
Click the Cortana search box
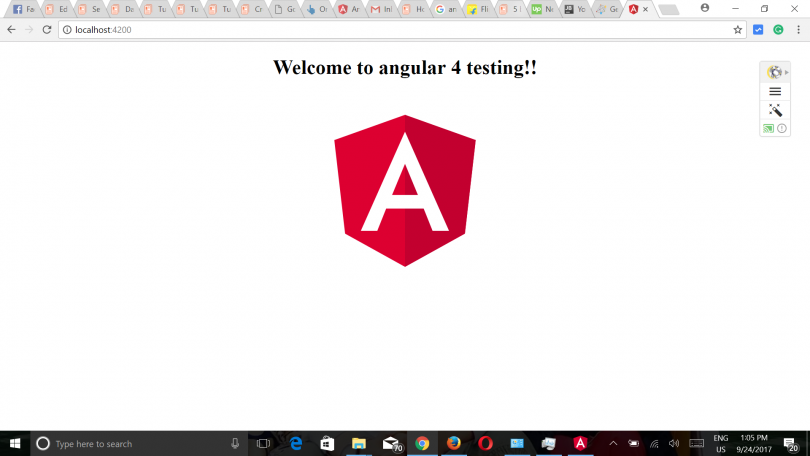(x=139, y=444)
